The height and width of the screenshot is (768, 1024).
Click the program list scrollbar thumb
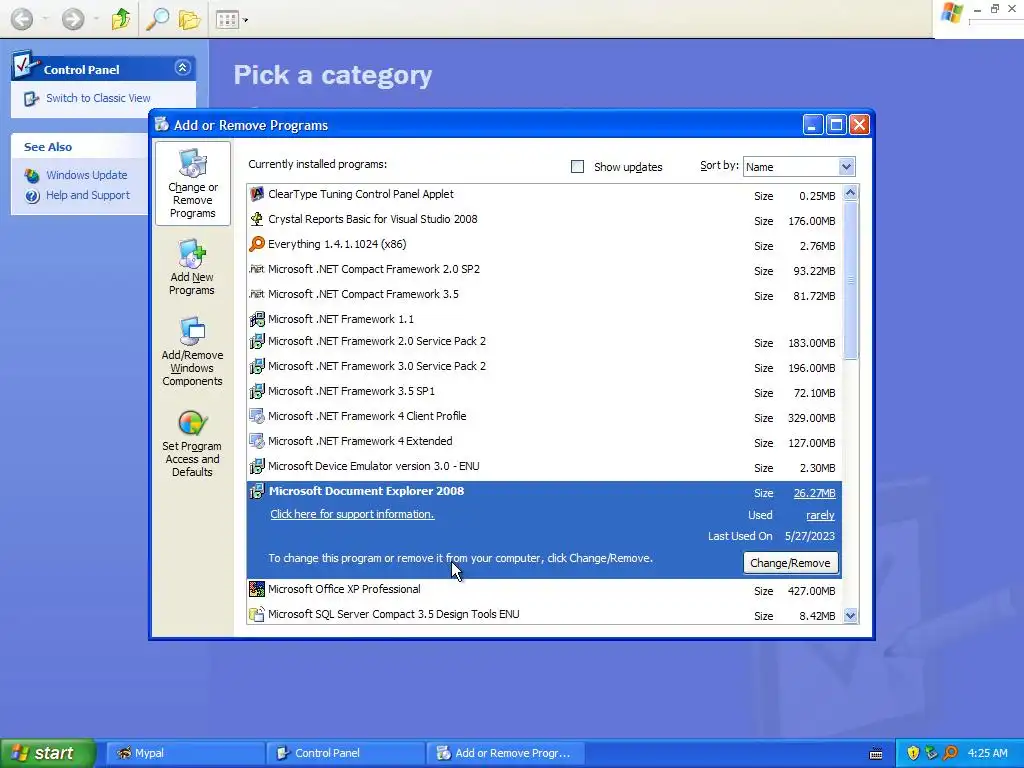pos(850,280)
